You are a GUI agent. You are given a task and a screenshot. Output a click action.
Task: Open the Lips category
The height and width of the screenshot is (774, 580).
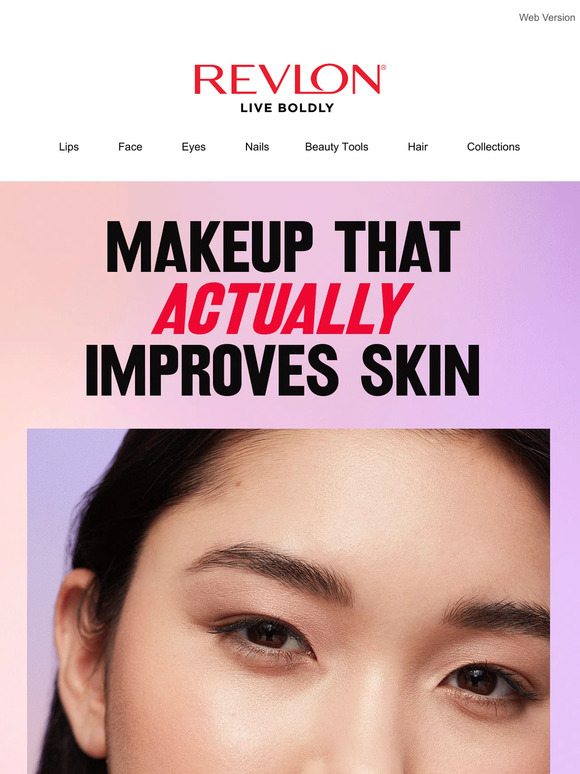(69, 147)
